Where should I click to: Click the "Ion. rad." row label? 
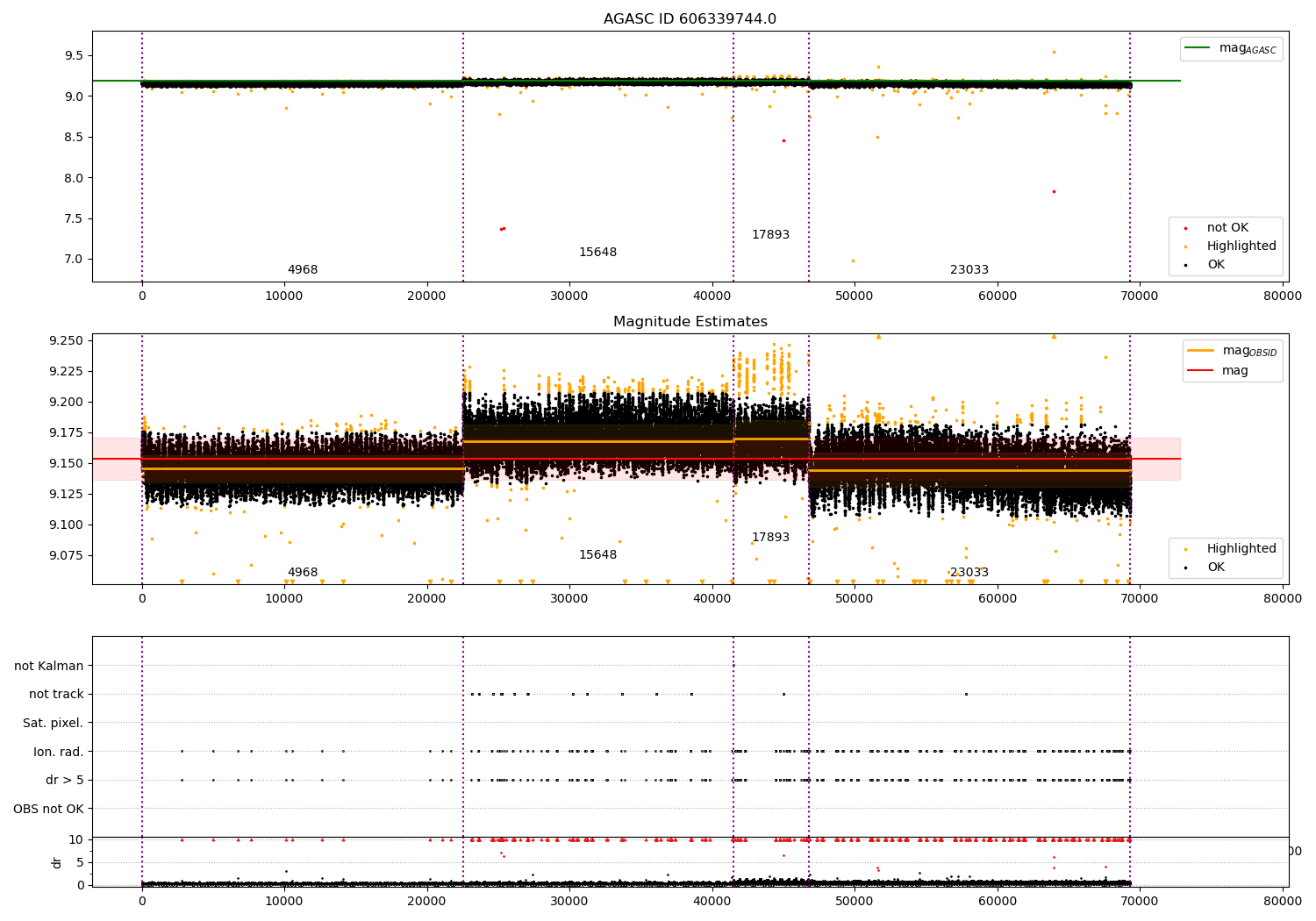pyautogui.click(x=59, y=752)
